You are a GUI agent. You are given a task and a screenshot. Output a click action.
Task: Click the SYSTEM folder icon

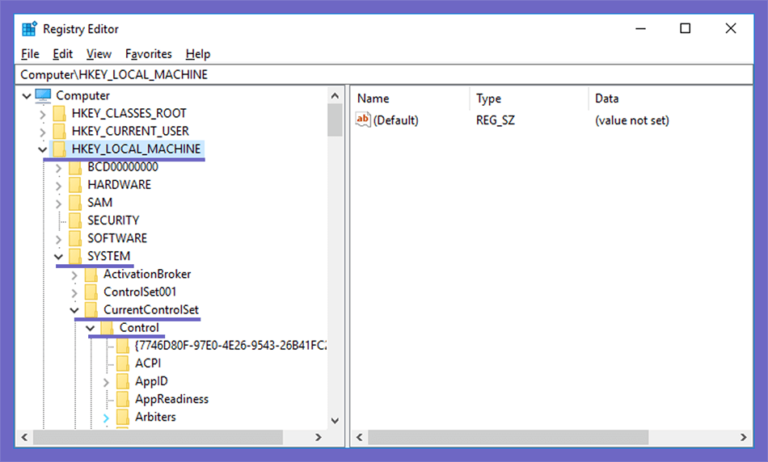pos(75,256)
